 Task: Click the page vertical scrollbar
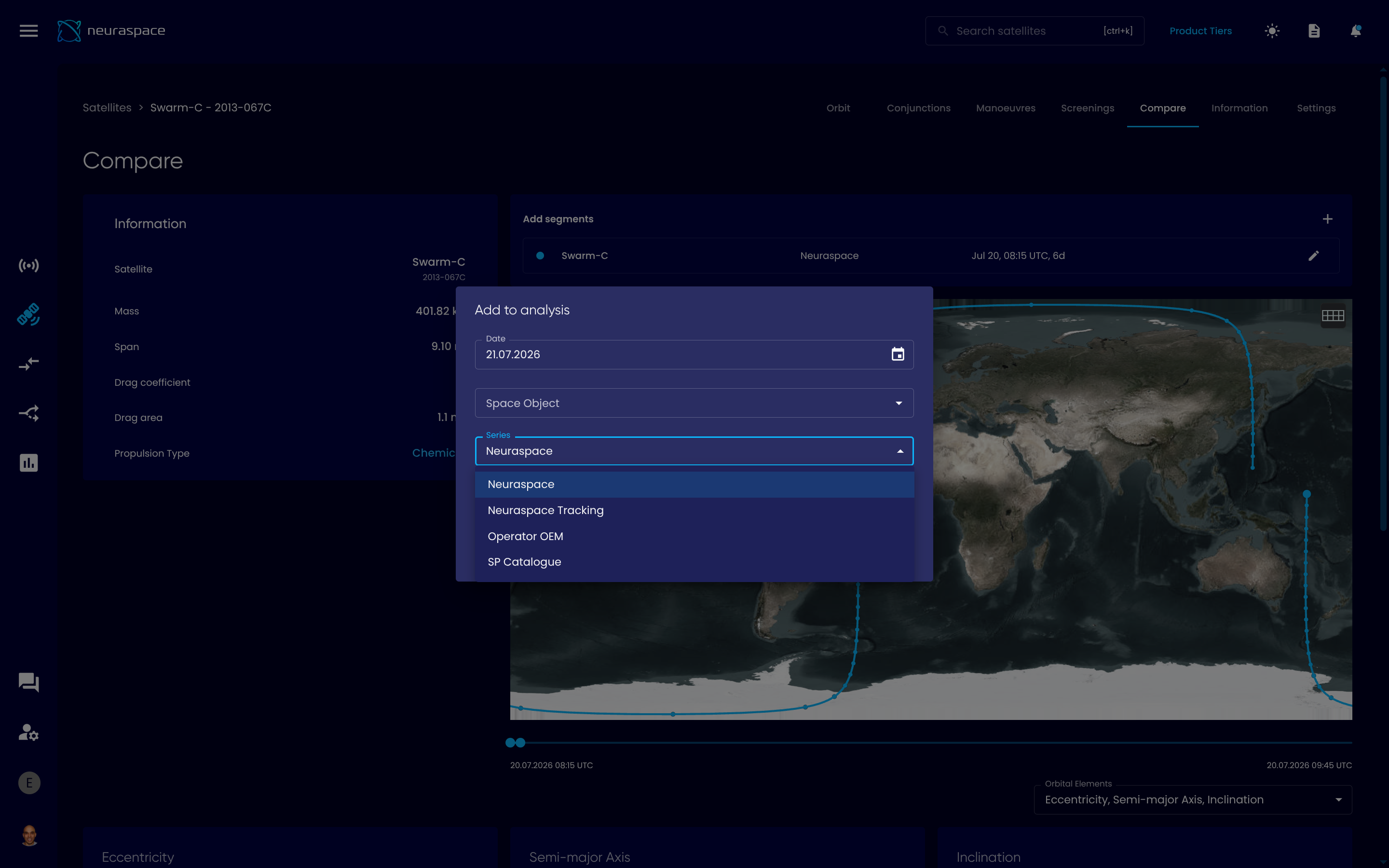pos(1383,303)
